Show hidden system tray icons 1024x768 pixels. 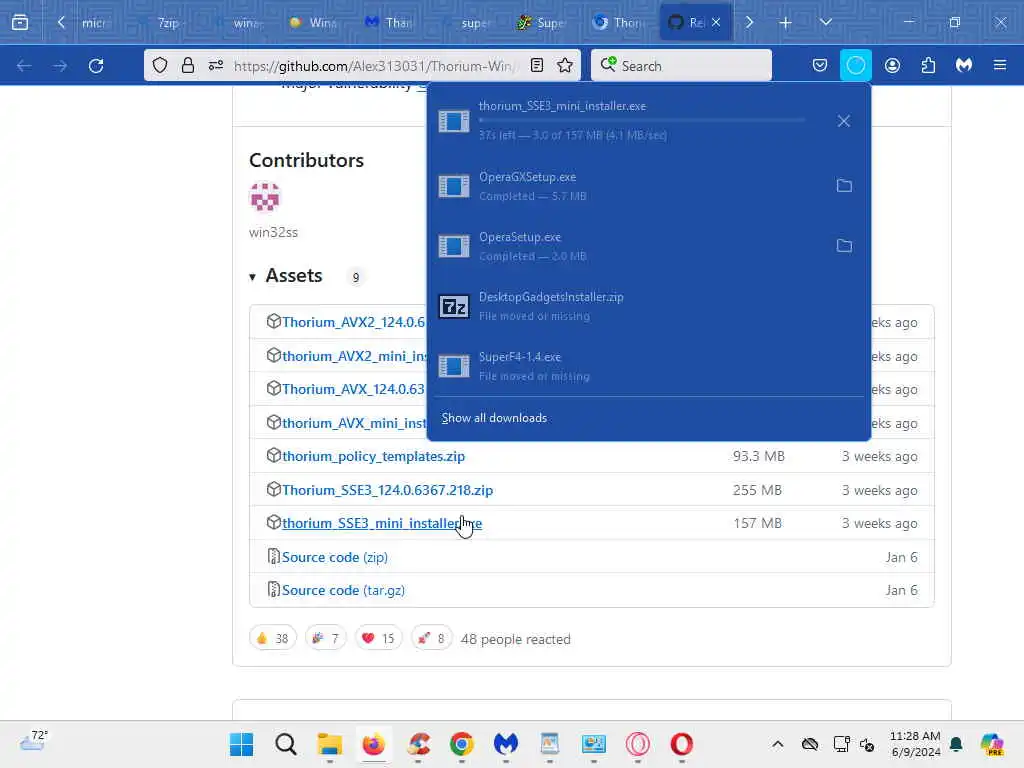[777, 744]
